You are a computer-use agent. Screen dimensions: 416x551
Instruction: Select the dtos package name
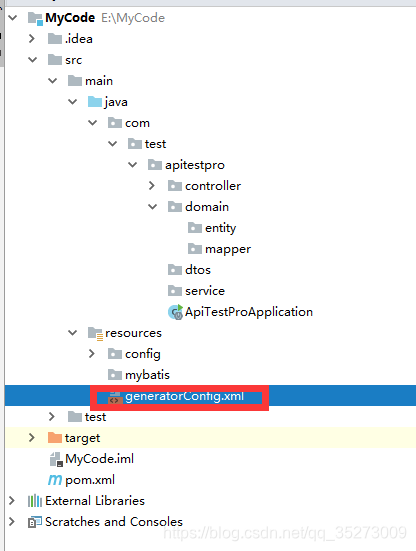pos(198,270)
